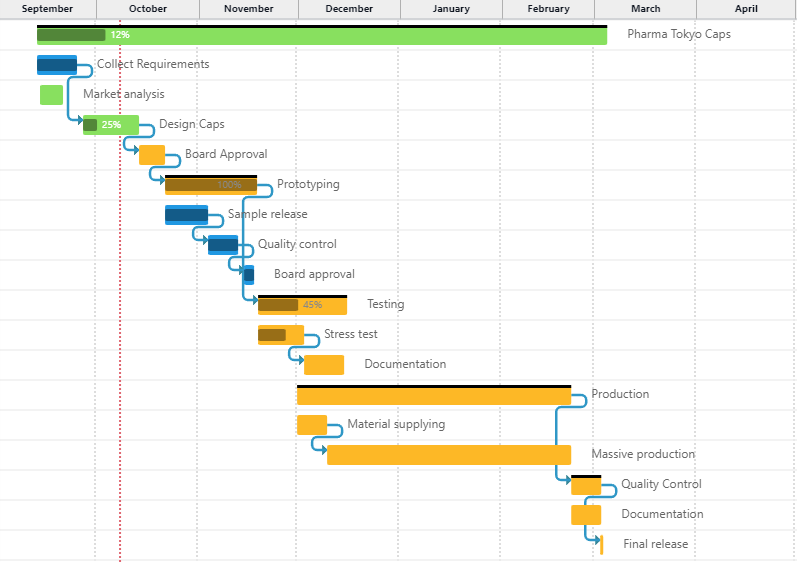Click the December month header
Viewport: 797px width, 562px height.
349,9
